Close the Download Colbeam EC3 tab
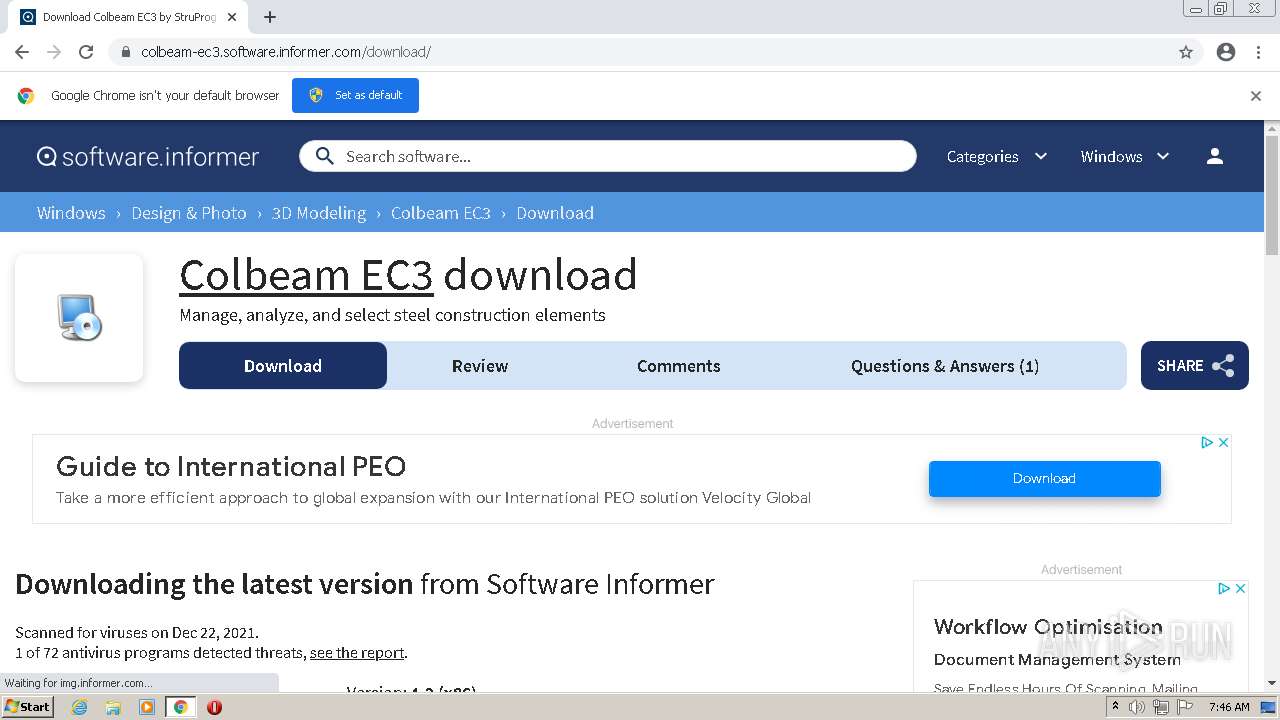 click(x=232, y=17)
